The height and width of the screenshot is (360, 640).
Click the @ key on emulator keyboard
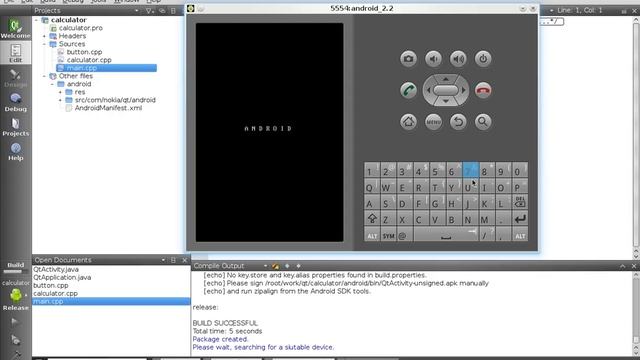[404, 235]
